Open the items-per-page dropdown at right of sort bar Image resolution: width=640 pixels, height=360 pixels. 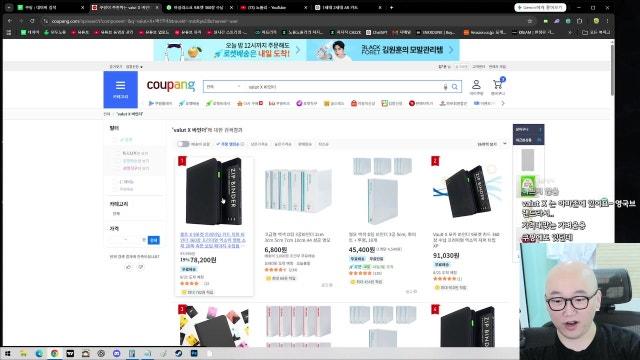coord(492,144)
